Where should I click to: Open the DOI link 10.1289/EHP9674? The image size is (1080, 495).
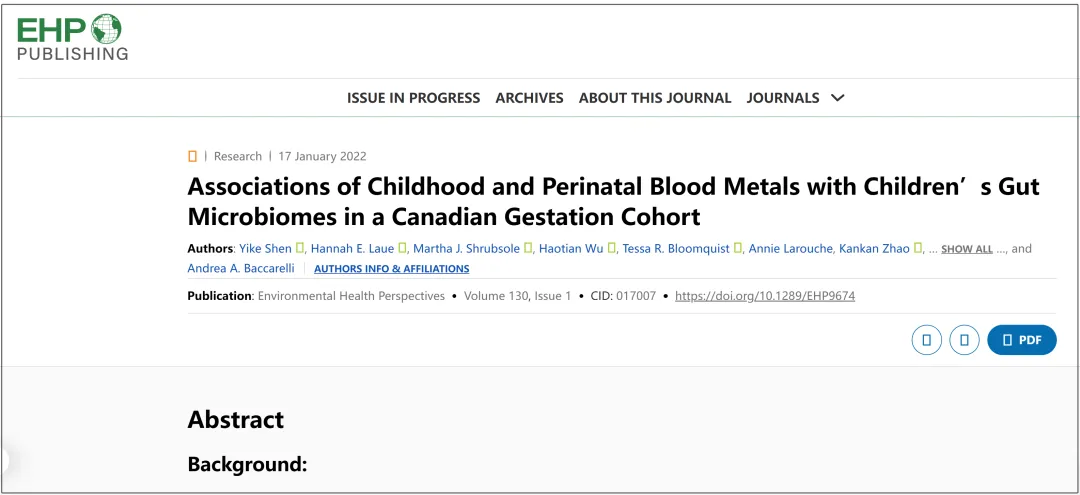tap(765, 296)
